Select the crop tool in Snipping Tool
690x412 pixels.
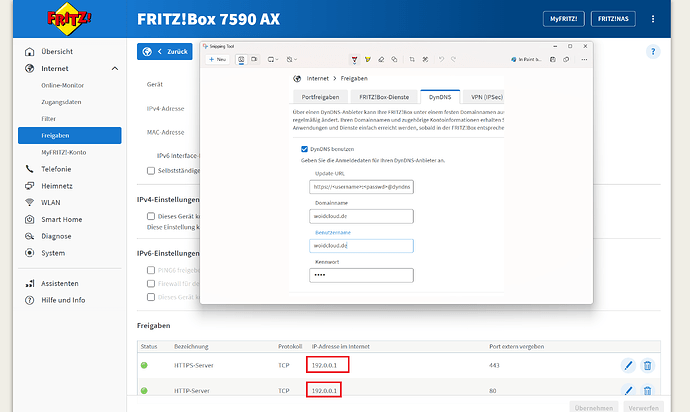point(412,59)
